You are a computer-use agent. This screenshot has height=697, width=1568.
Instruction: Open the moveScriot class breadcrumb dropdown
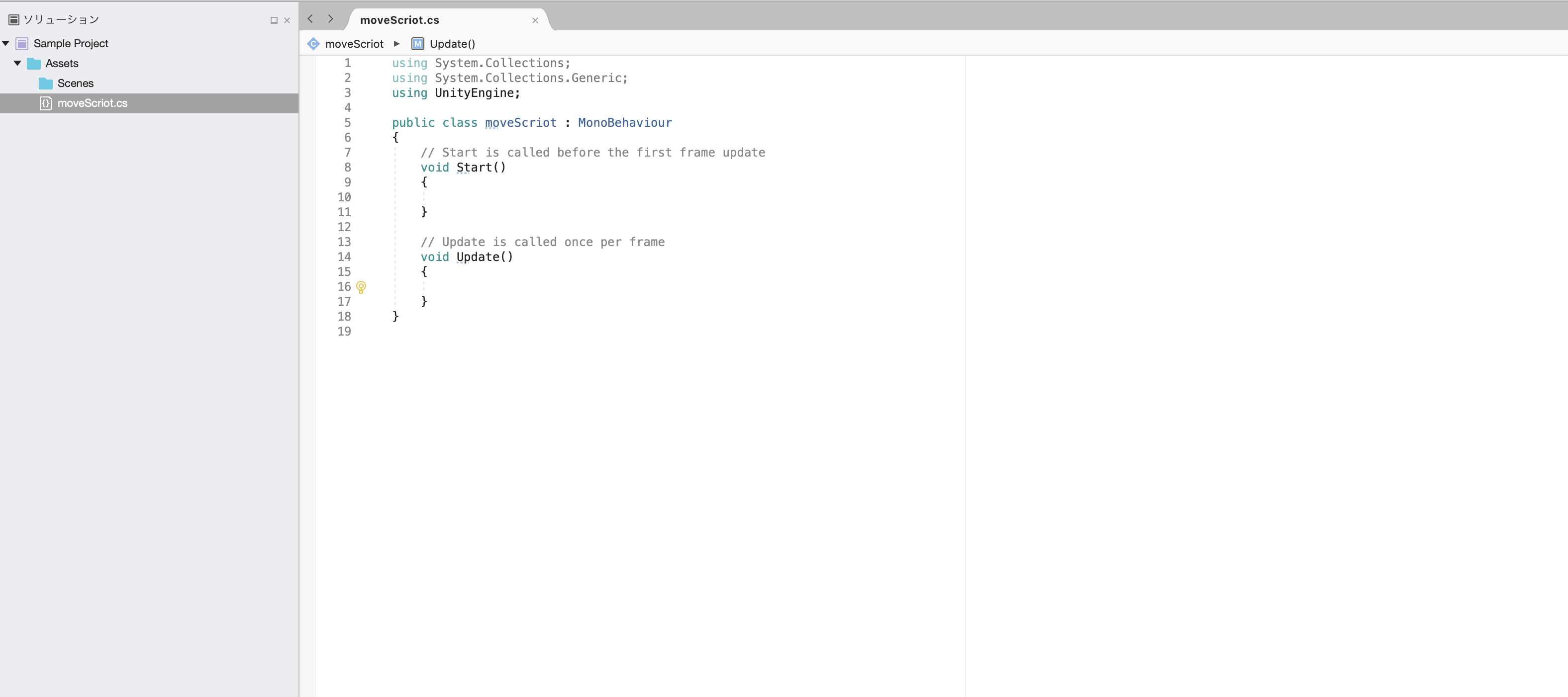click(x=354, y=44)
